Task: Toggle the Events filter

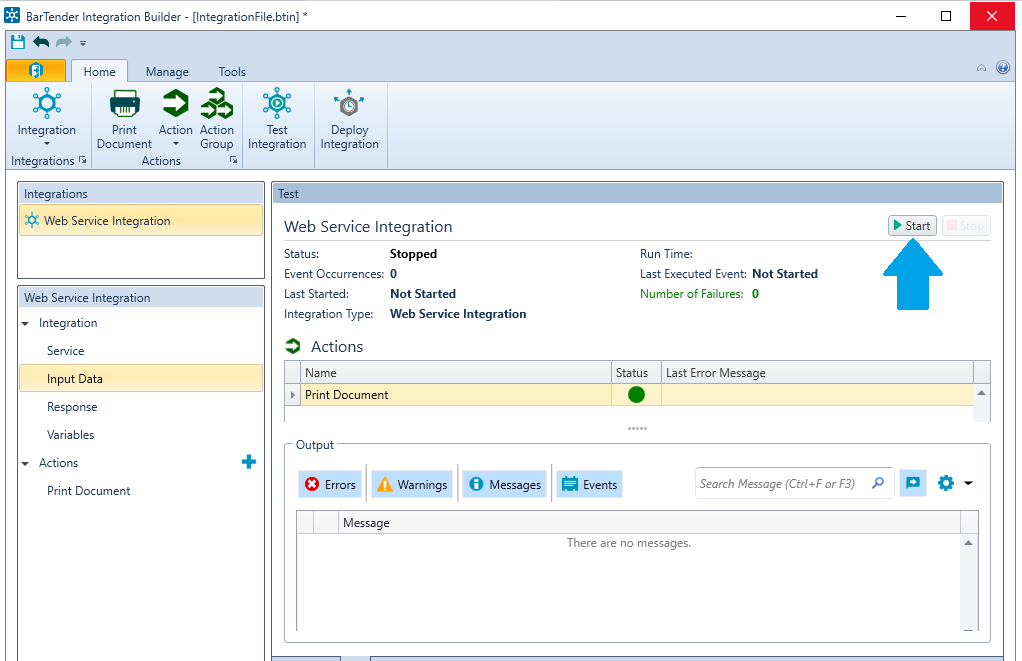Action: coord(589,484)
